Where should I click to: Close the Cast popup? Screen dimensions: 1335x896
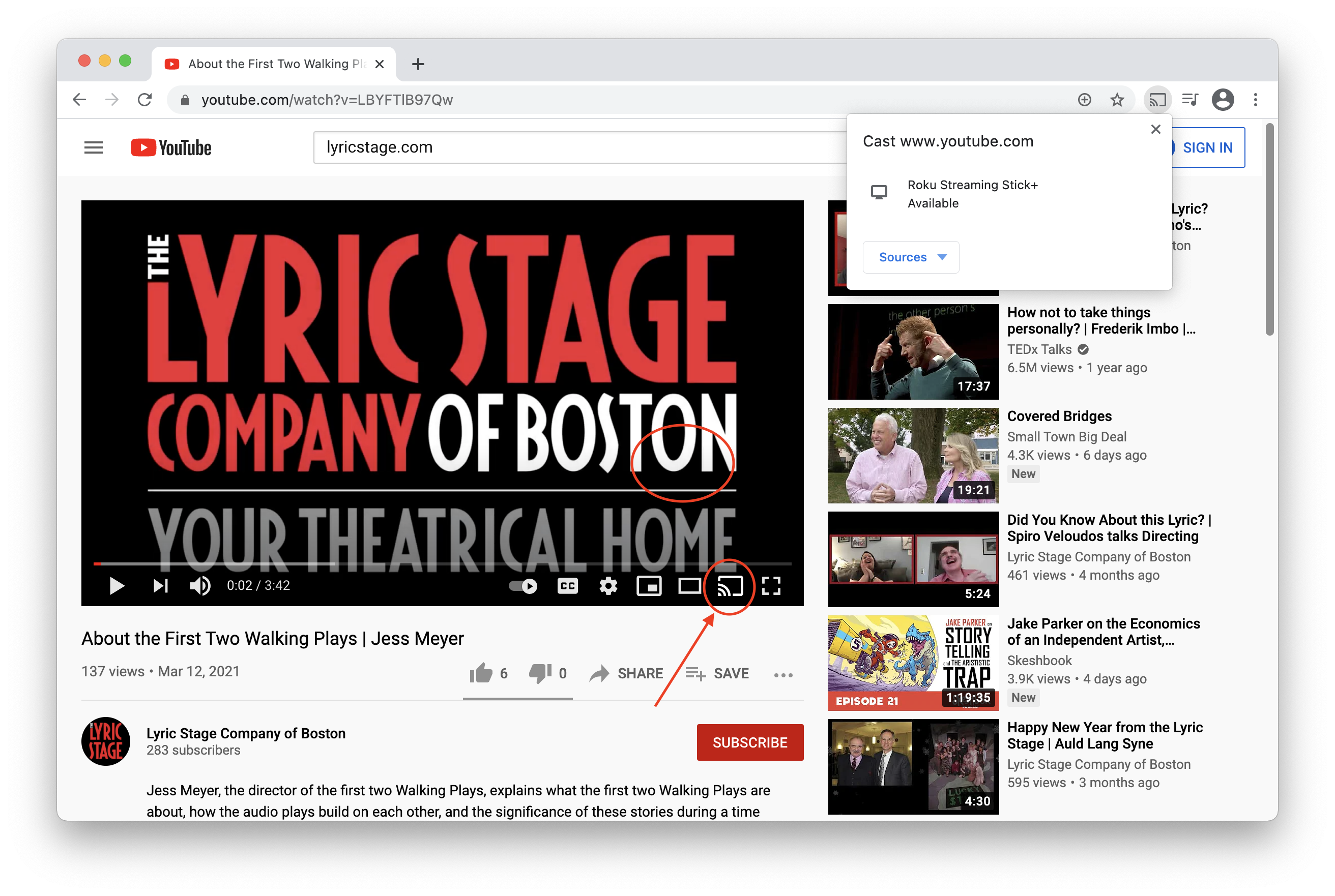[x=1155, y=129]
